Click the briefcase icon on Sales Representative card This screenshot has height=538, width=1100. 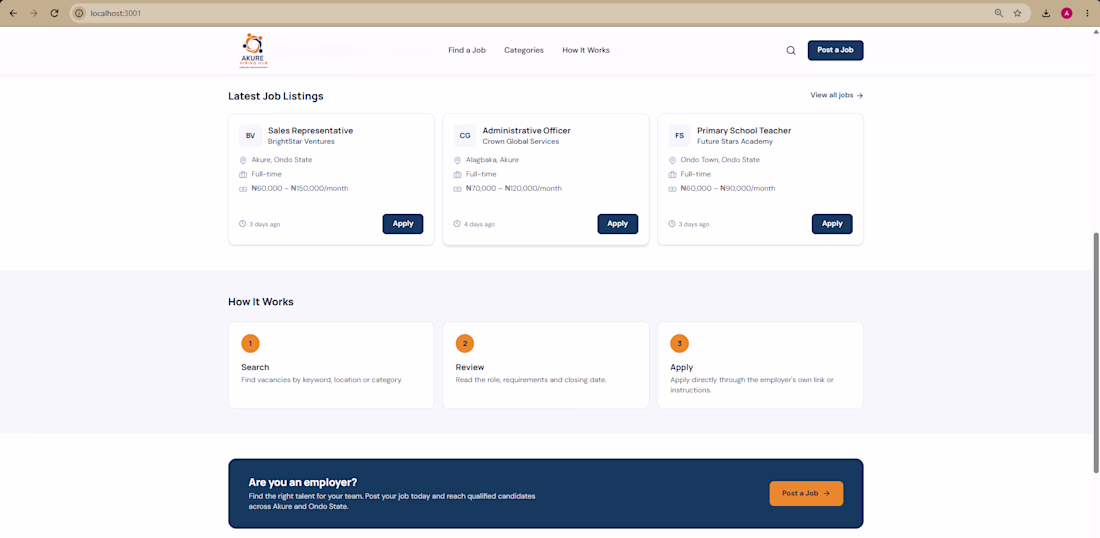tap(243, 174)
